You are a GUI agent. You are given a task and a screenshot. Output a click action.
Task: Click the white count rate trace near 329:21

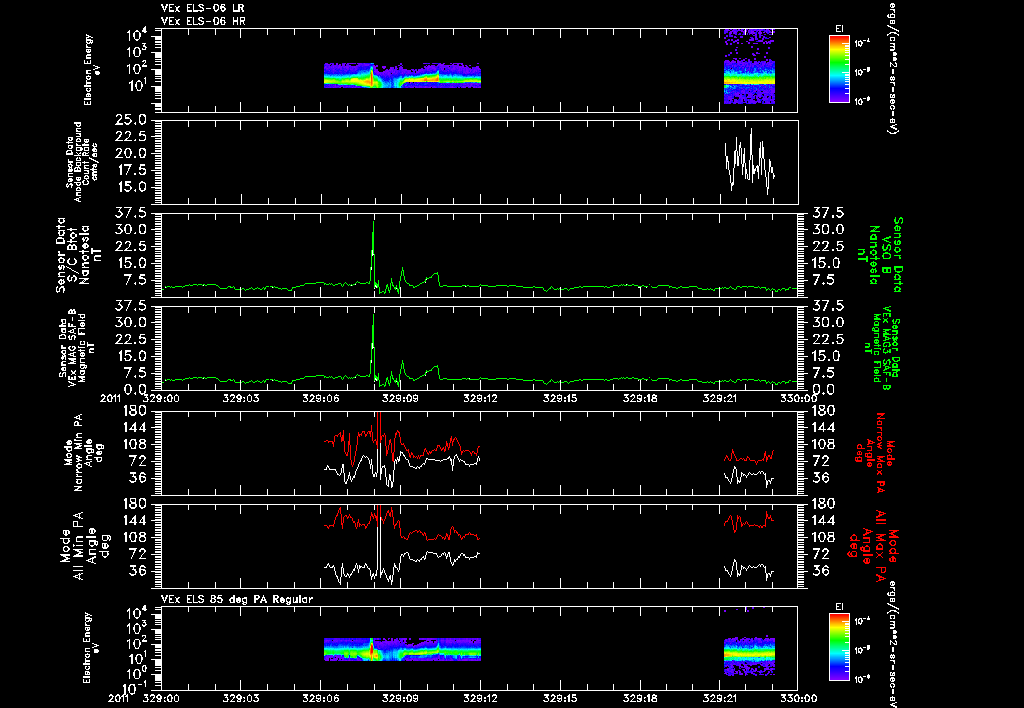tap(749, 161)
